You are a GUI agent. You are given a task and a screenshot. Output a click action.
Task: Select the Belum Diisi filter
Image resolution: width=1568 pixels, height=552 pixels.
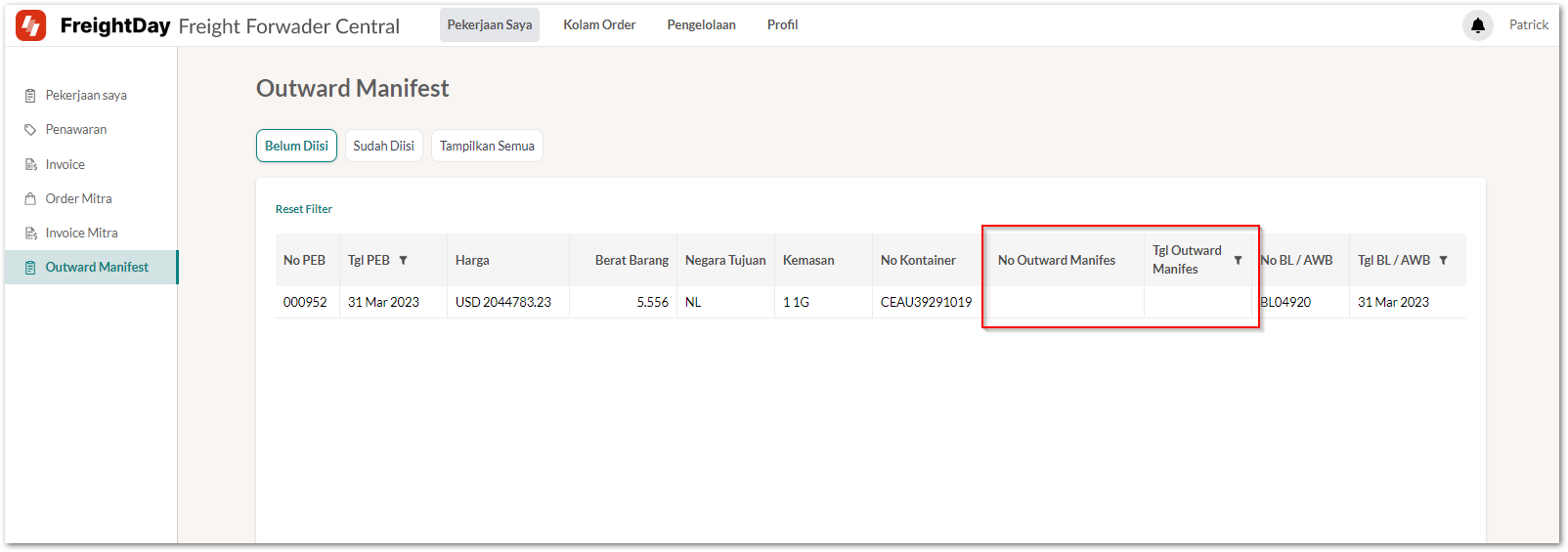[x=296, y=146]
